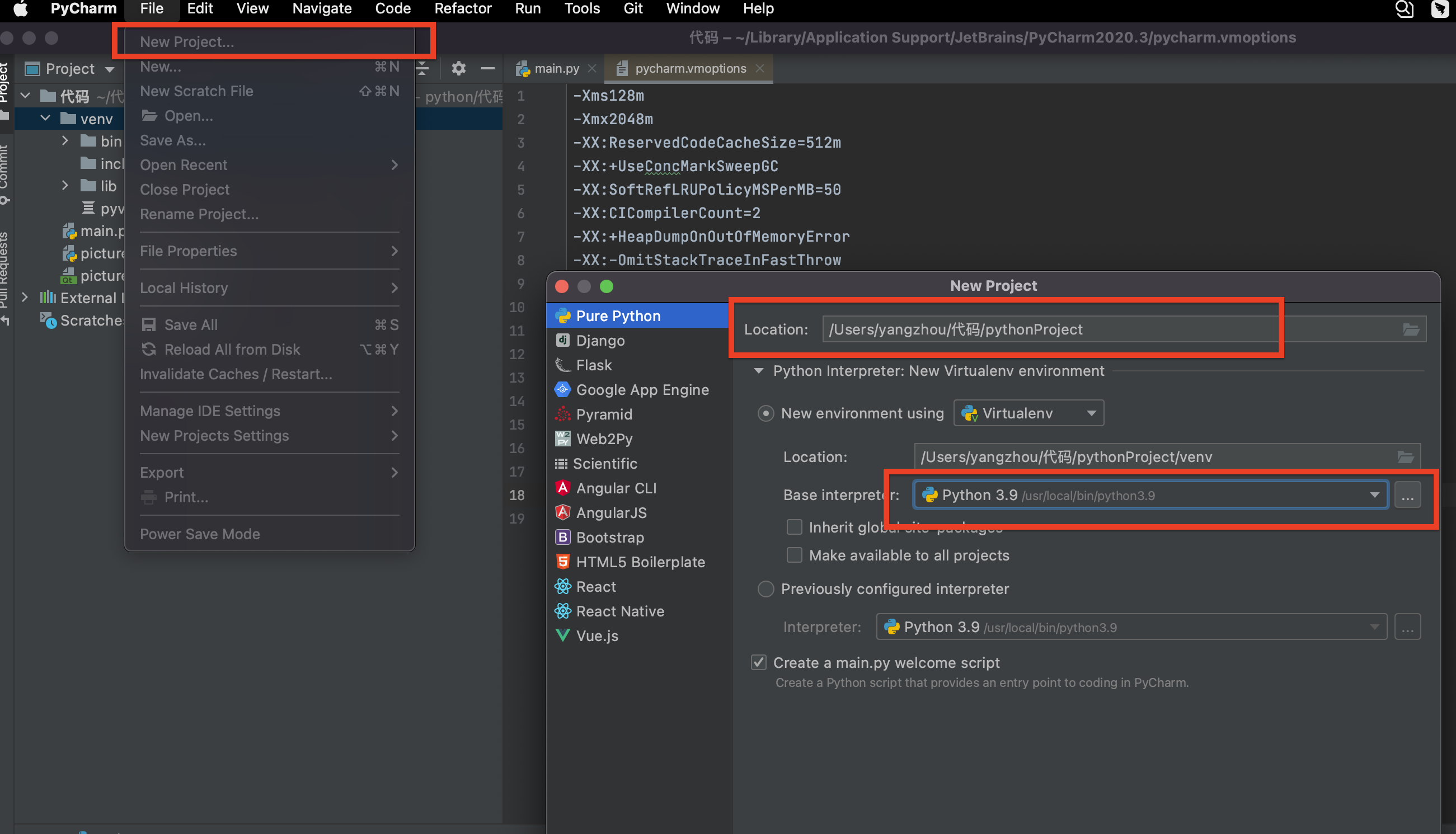Enable Inherit global site-packages

point(794,527)
